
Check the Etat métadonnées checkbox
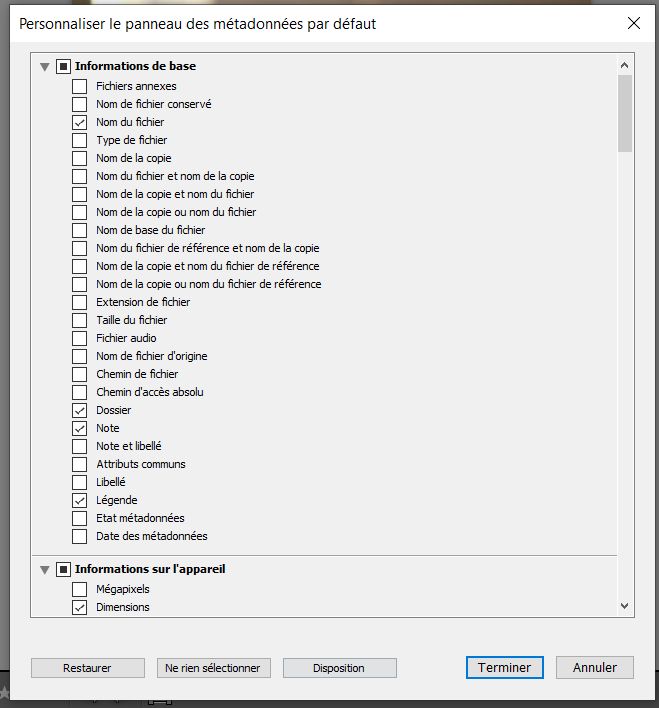[x=79, y=518]
